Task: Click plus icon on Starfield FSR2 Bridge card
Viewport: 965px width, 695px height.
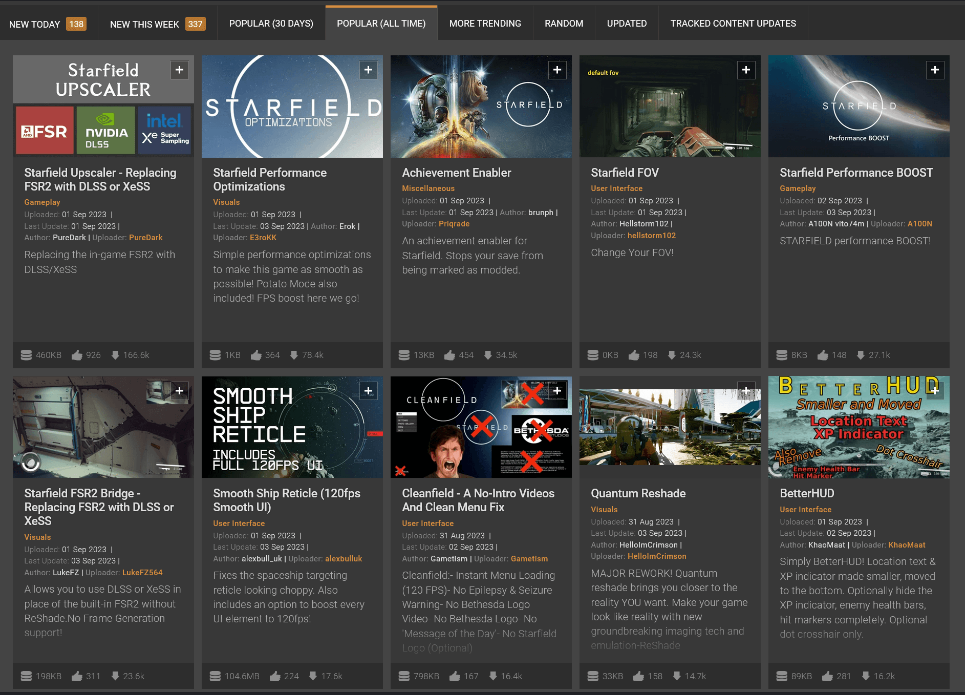Action: pos(179,390)
